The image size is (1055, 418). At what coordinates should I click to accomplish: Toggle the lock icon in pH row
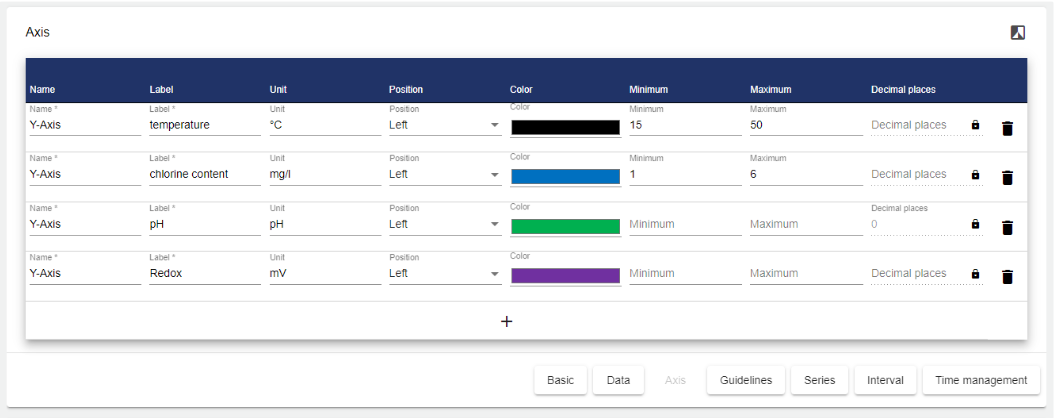(975, 225)
